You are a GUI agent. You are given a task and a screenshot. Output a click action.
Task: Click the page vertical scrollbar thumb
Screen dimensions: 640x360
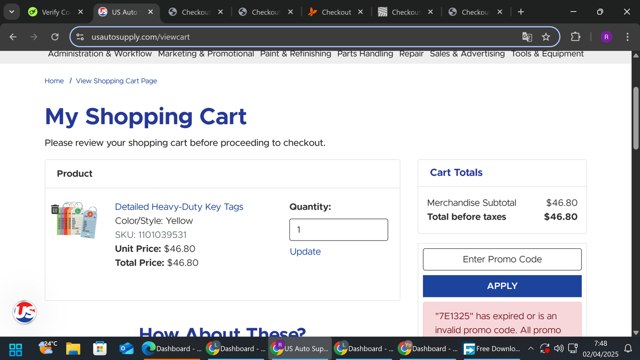click(636, 118)
